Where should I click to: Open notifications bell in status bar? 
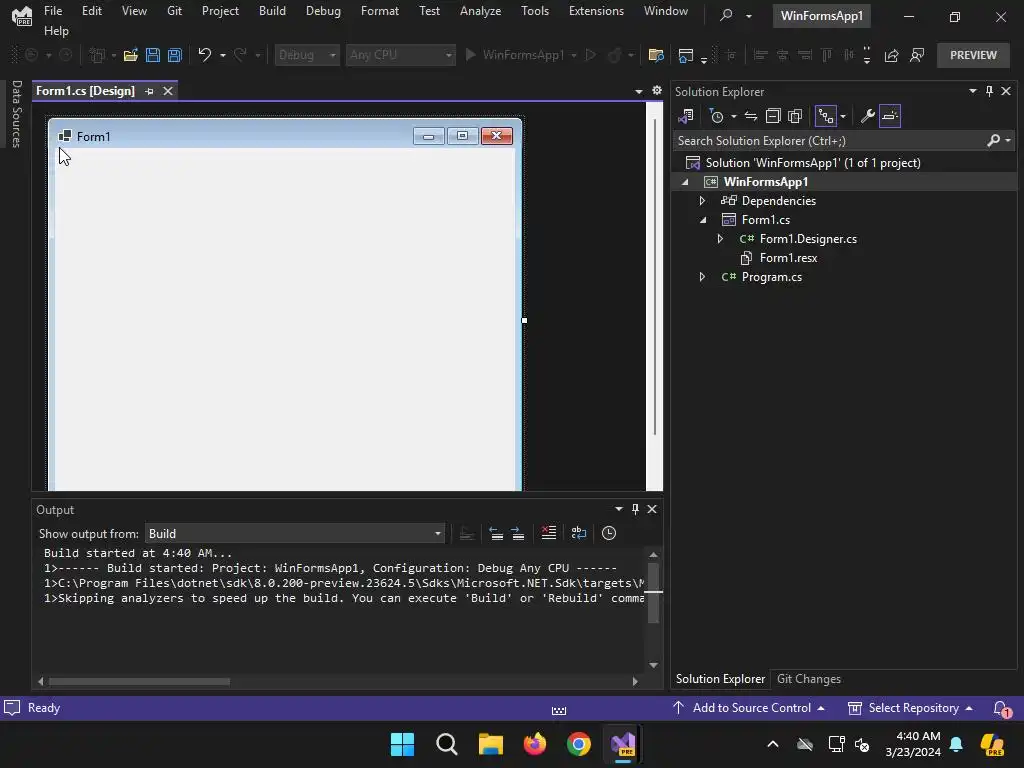point(1001,708)
